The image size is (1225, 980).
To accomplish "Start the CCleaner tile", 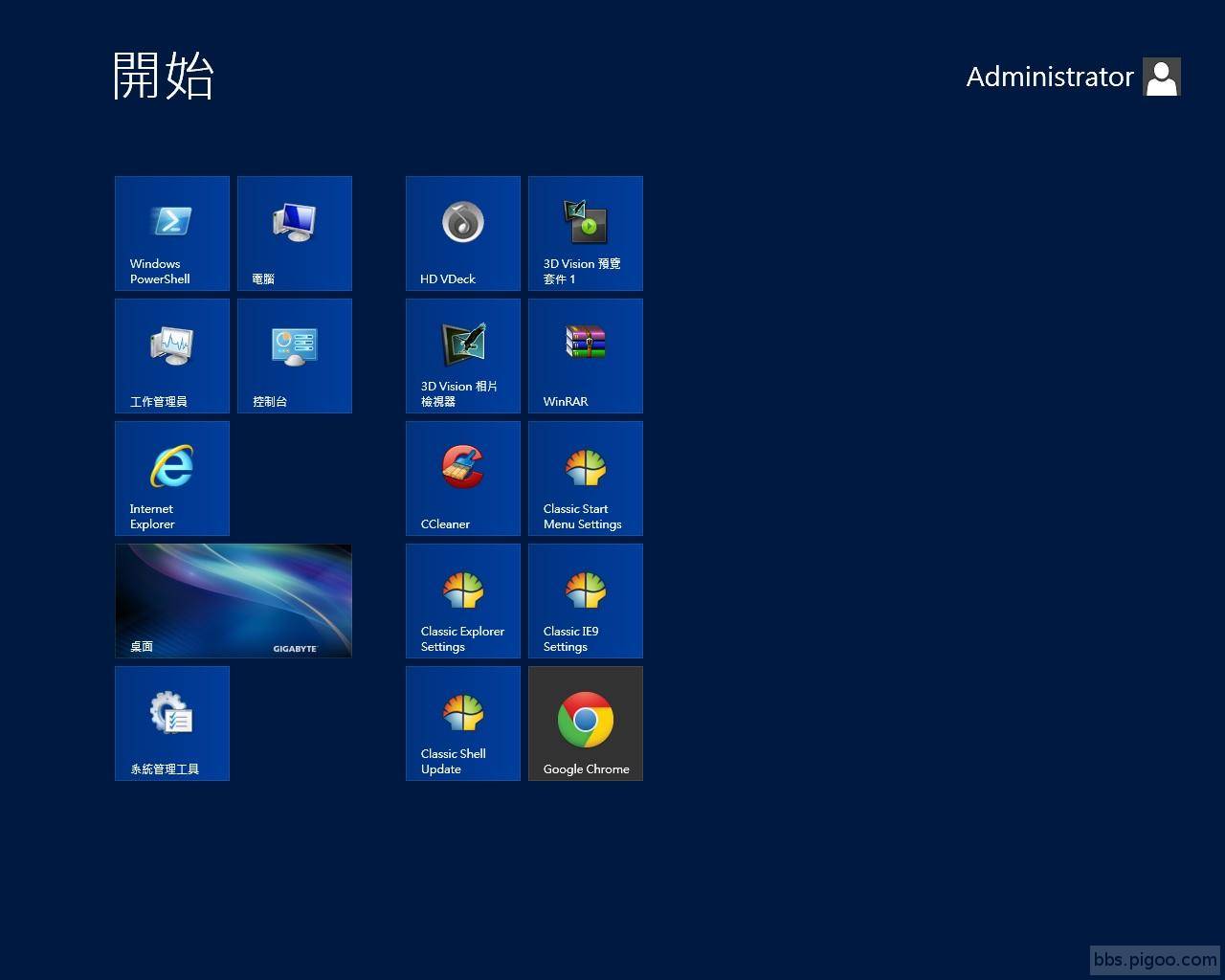I will click(x=463, y=479).
